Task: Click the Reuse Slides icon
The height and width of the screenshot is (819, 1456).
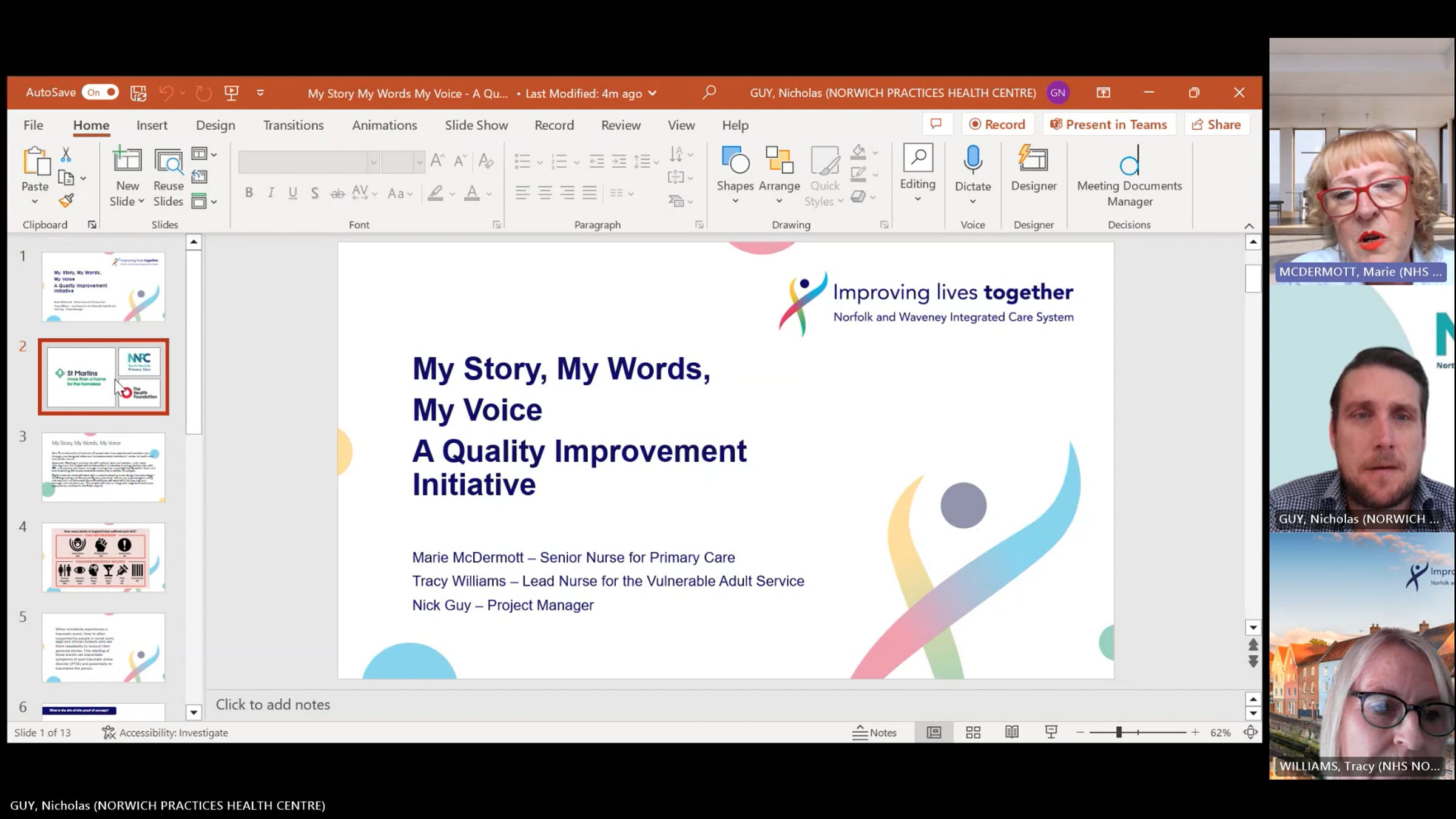Action: pyautogui.click(x=168, y=162)
